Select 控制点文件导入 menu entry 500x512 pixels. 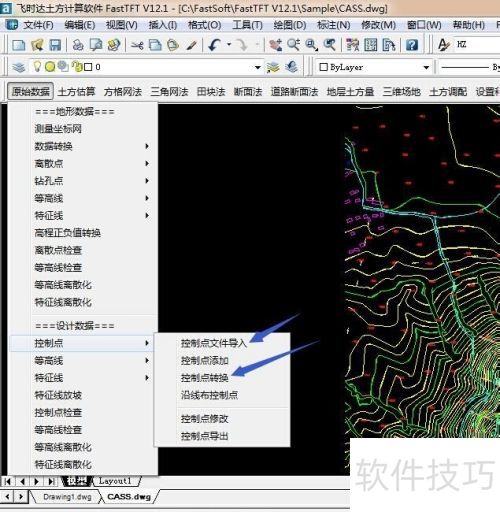pos(214,343)
